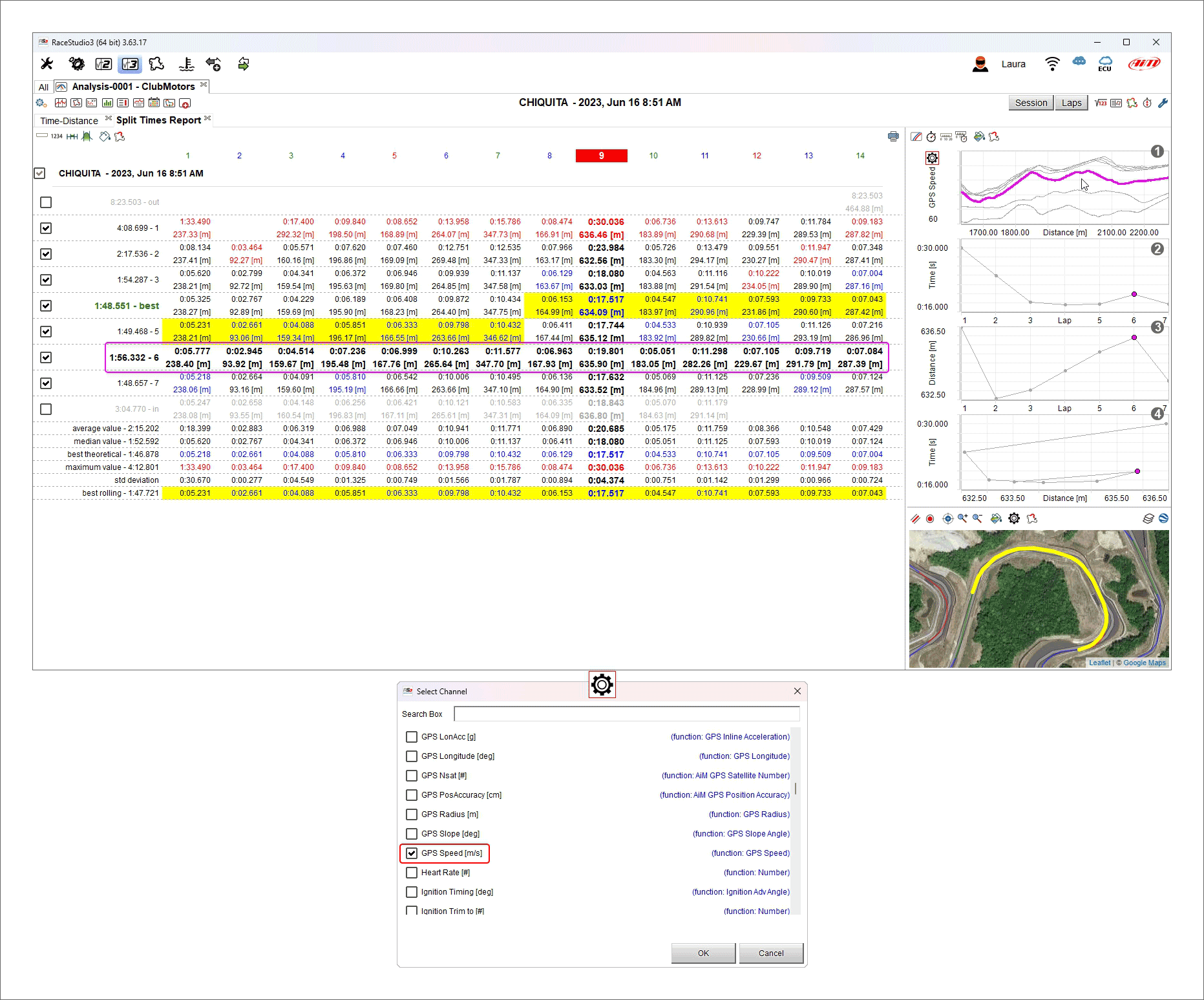Select split column 9 header
Screen dimensions: 1204x1000
[601, 156]
